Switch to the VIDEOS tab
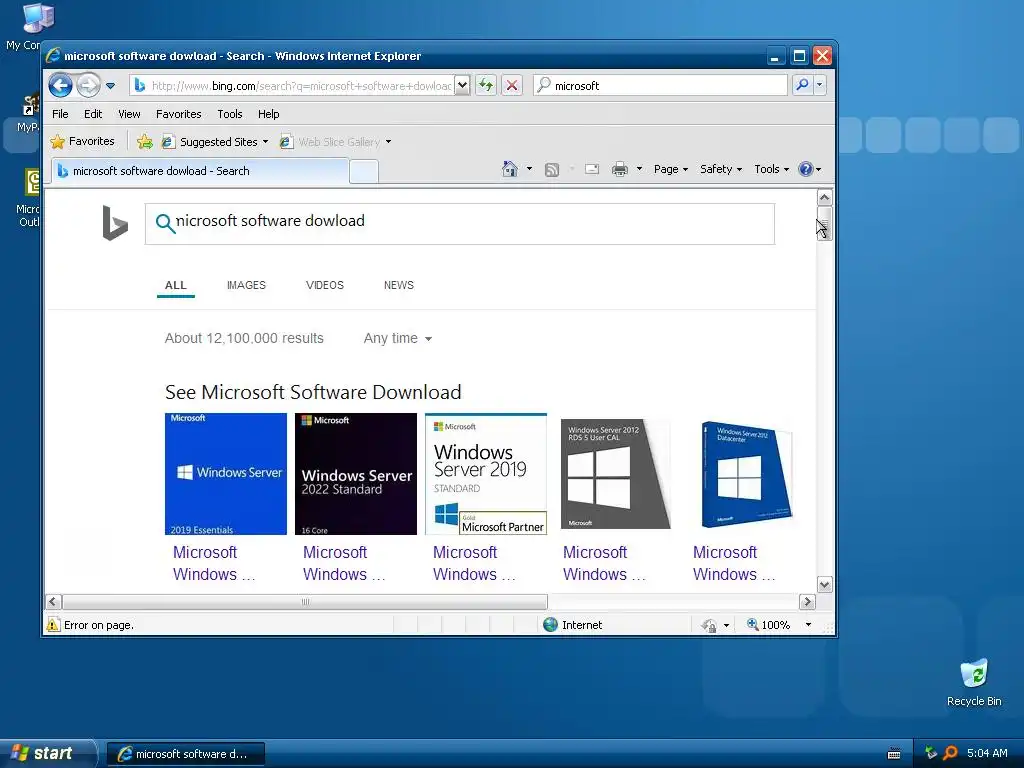 click(325, 285)
